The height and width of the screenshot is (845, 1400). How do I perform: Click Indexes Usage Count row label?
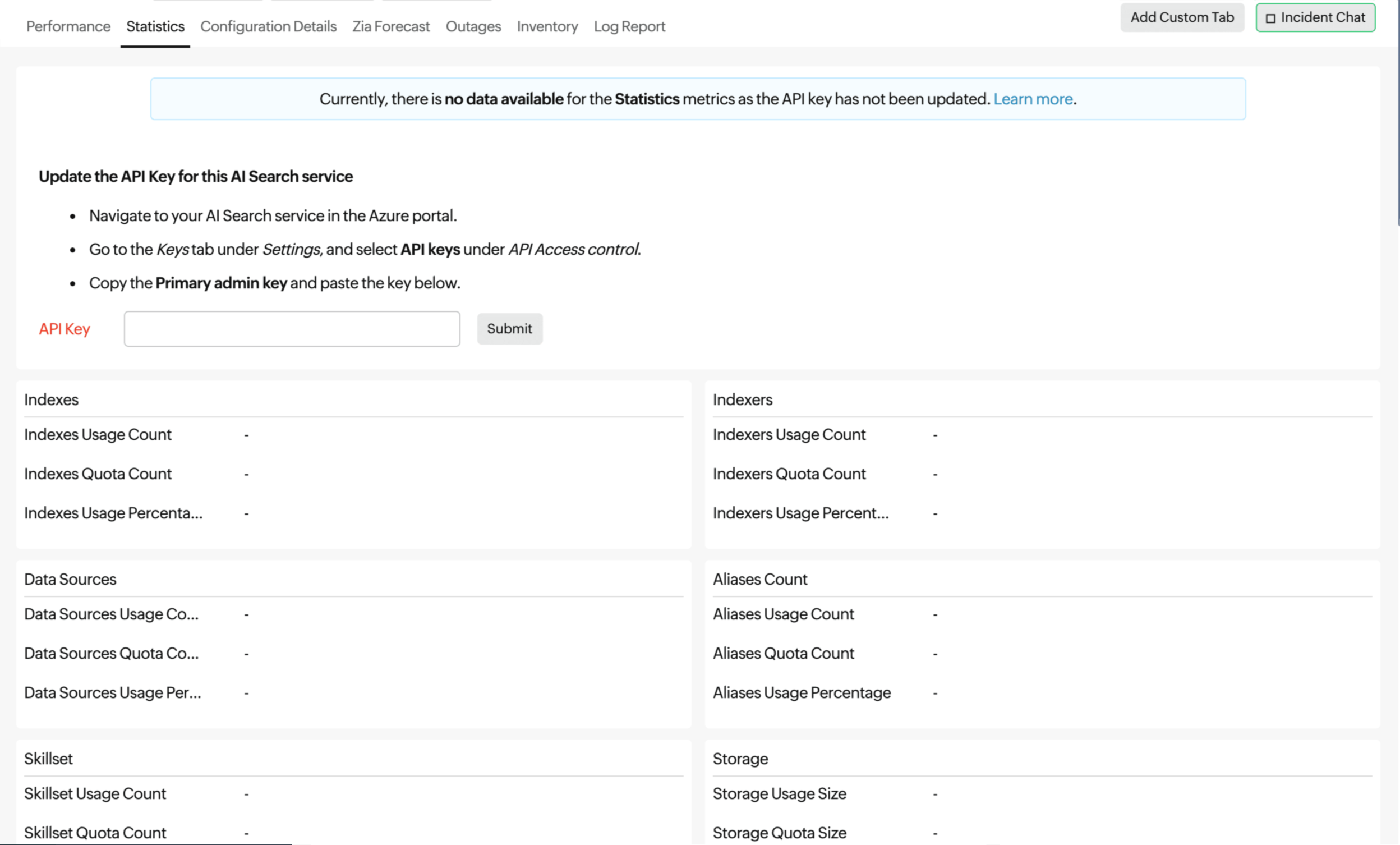point(98,434)
